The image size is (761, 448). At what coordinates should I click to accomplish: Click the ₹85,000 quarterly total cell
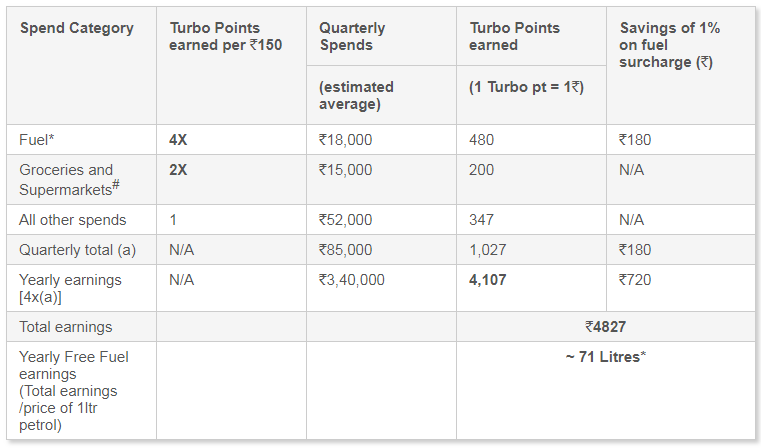point(346,250)
